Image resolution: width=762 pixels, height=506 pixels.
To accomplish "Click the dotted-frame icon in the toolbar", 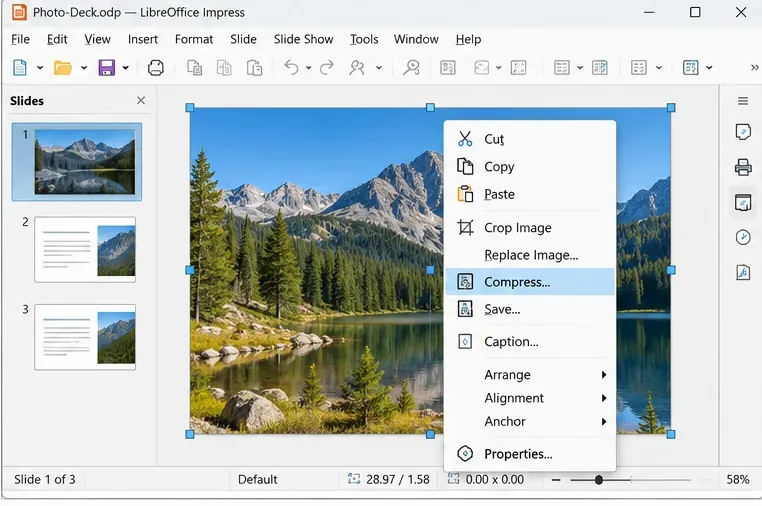I will pos(519,68).
